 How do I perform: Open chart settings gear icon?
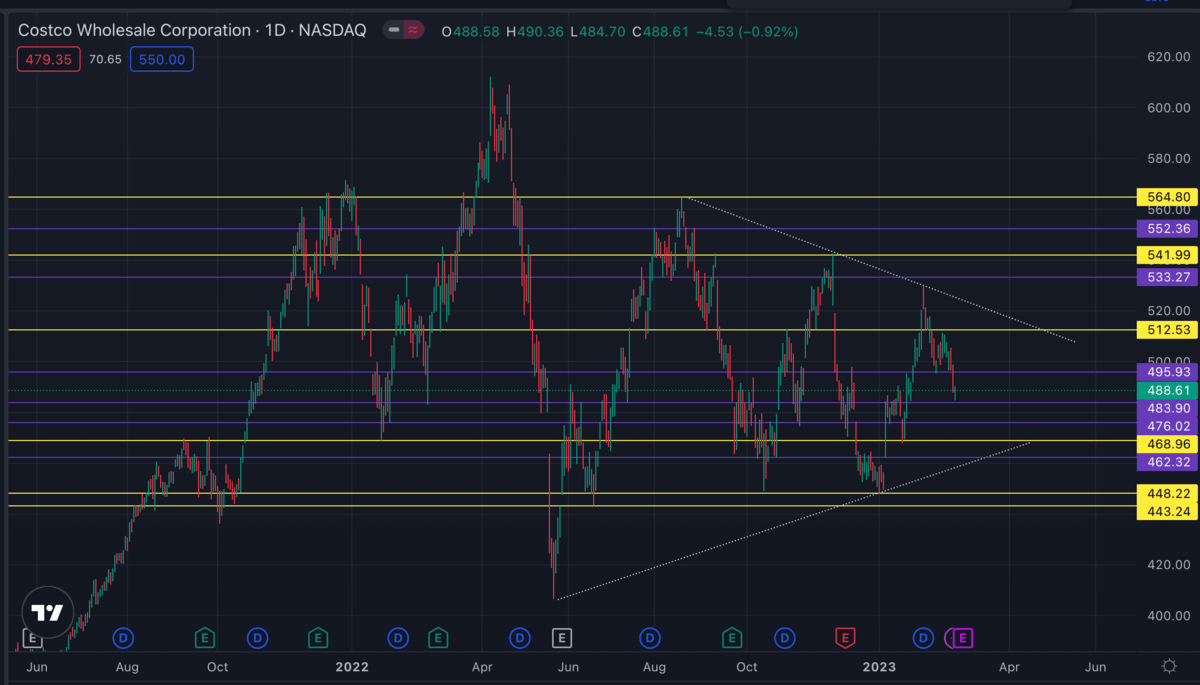click(1169, 665)
